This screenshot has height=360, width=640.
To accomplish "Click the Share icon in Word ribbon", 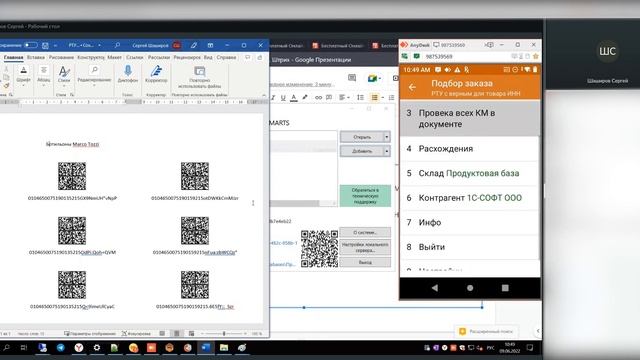I will pos(260,58).
